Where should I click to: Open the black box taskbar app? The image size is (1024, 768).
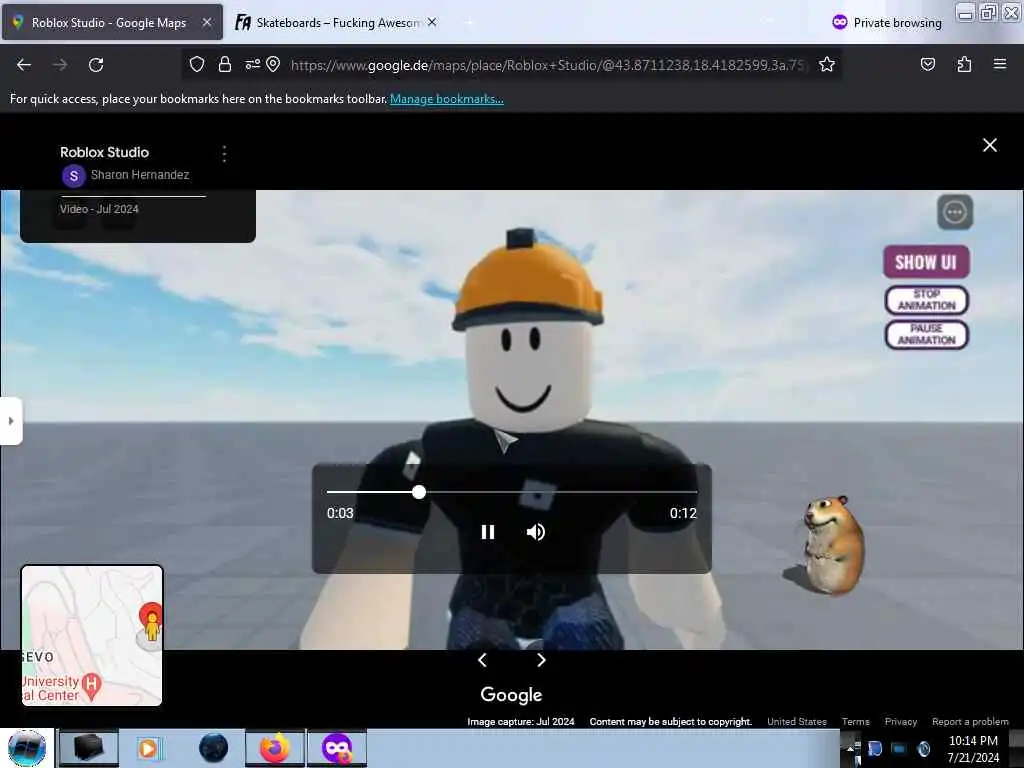pos(89,748)
